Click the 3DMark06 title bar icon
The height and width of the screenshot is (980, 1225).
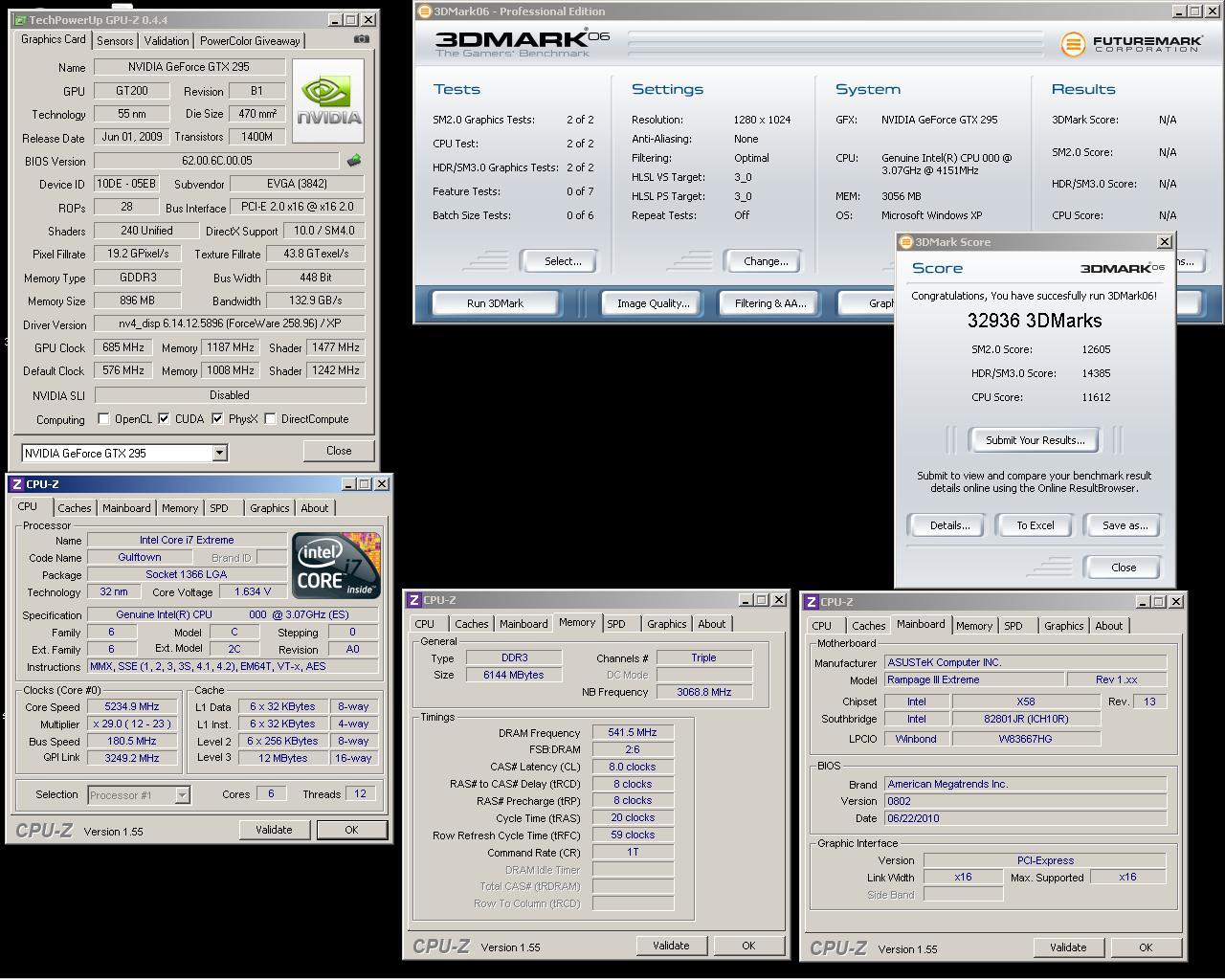point(425,11)
